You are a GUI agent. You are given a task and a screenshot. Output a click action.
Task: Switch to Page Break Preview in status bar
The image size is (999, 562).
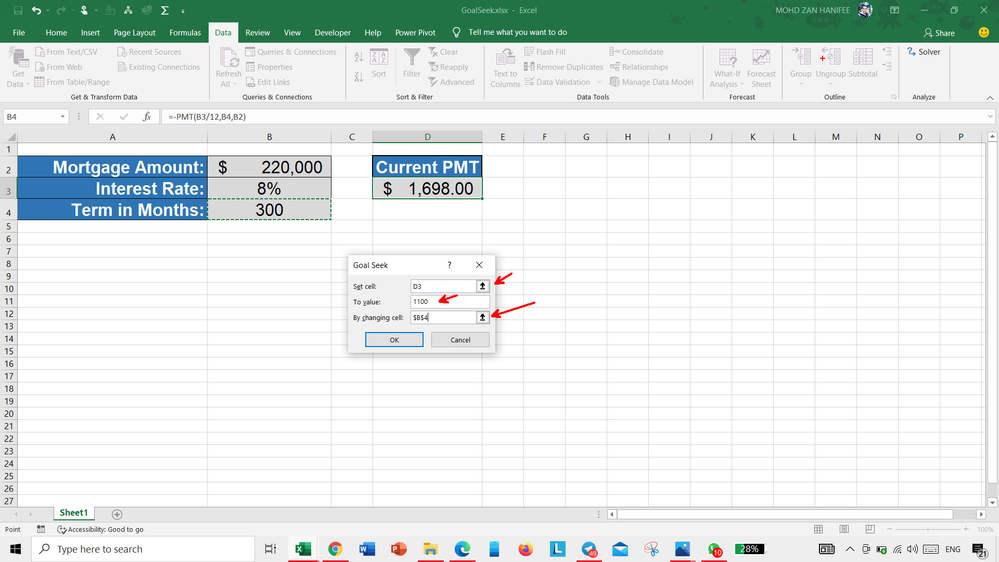click(870, 530)
